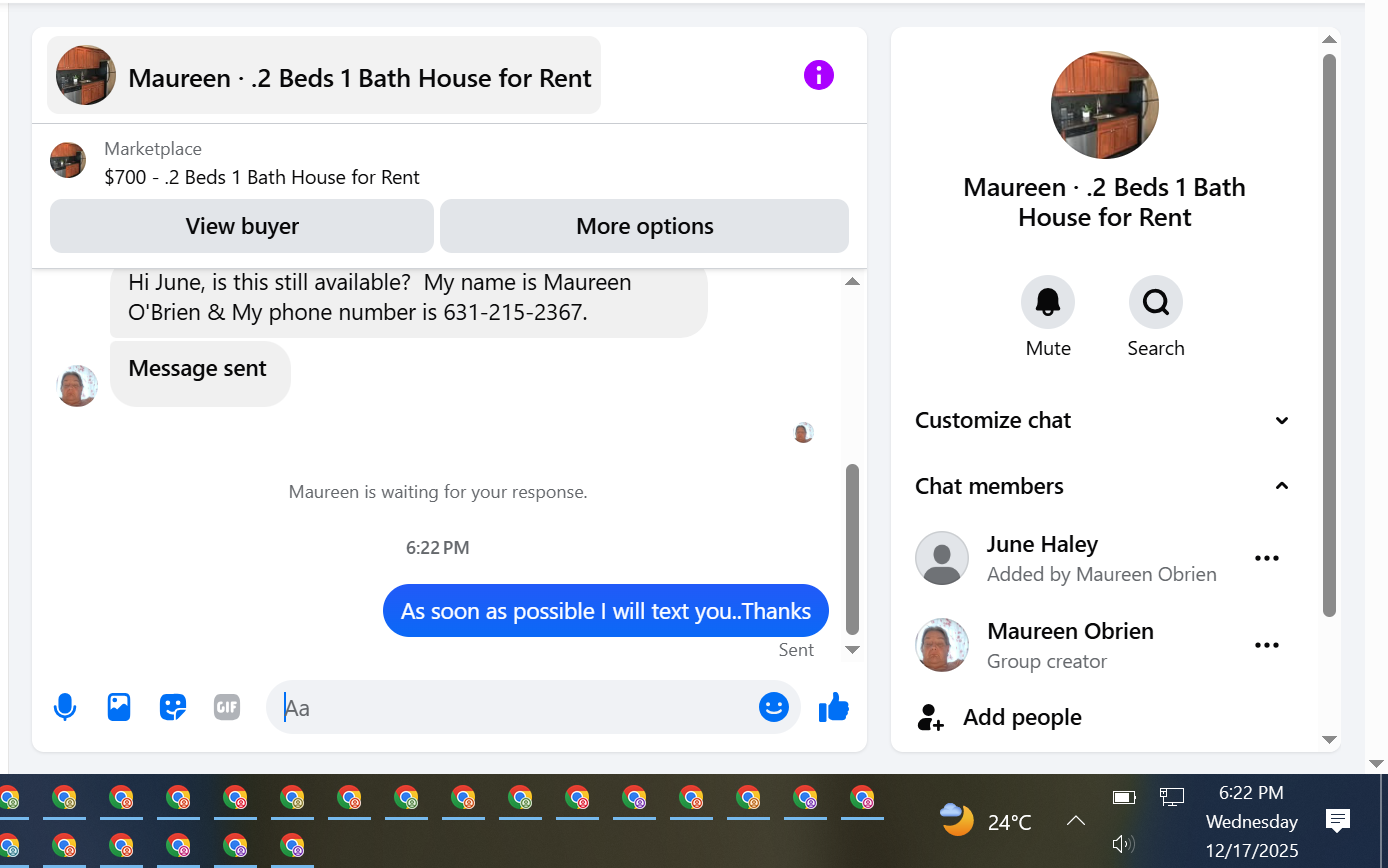Collapse the Chat members section
1388x868 pixels.
[x=1103, y=486]
